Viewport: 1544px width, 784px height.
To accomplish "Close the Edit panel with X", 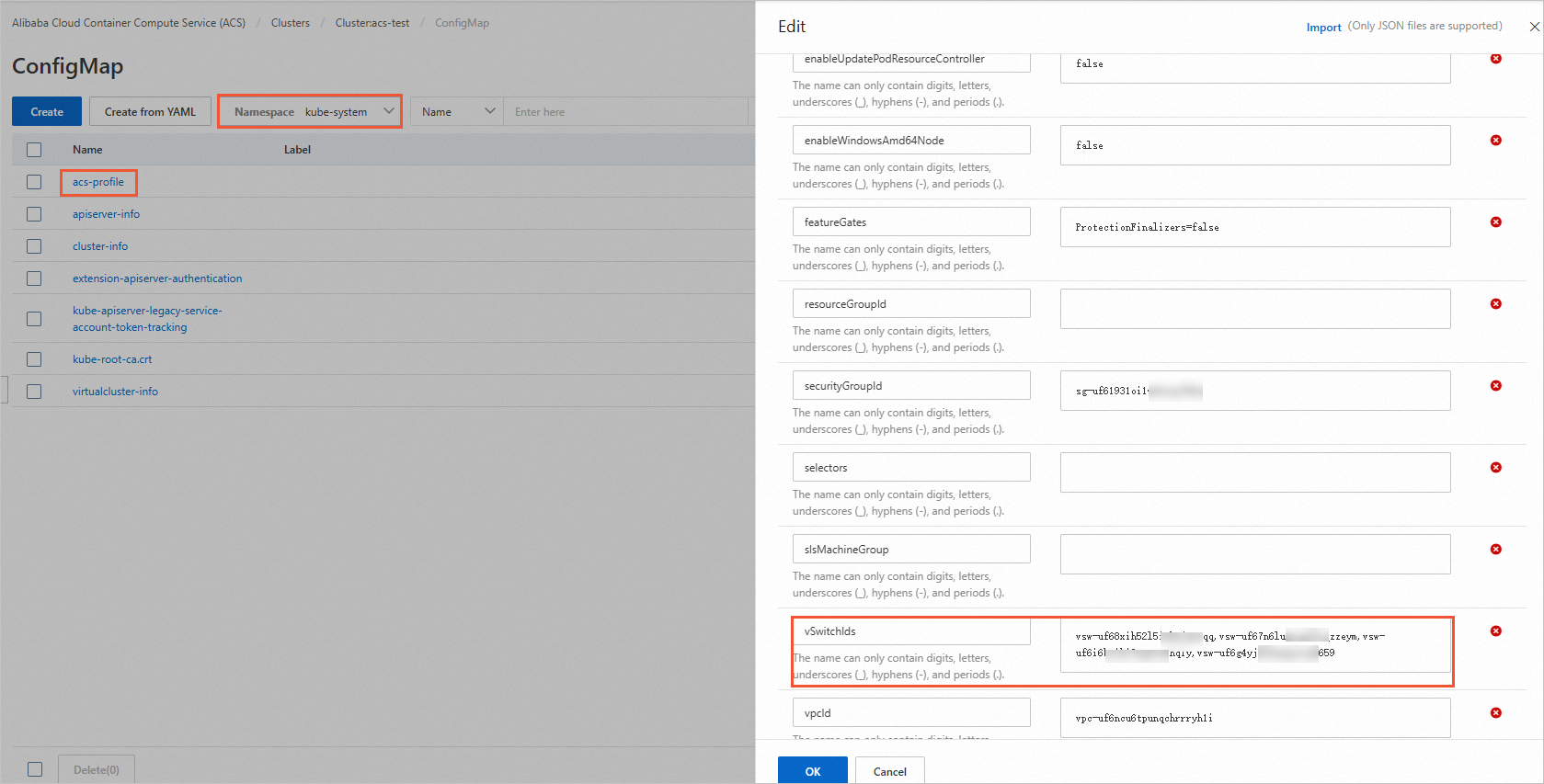I will (1534, 27).
